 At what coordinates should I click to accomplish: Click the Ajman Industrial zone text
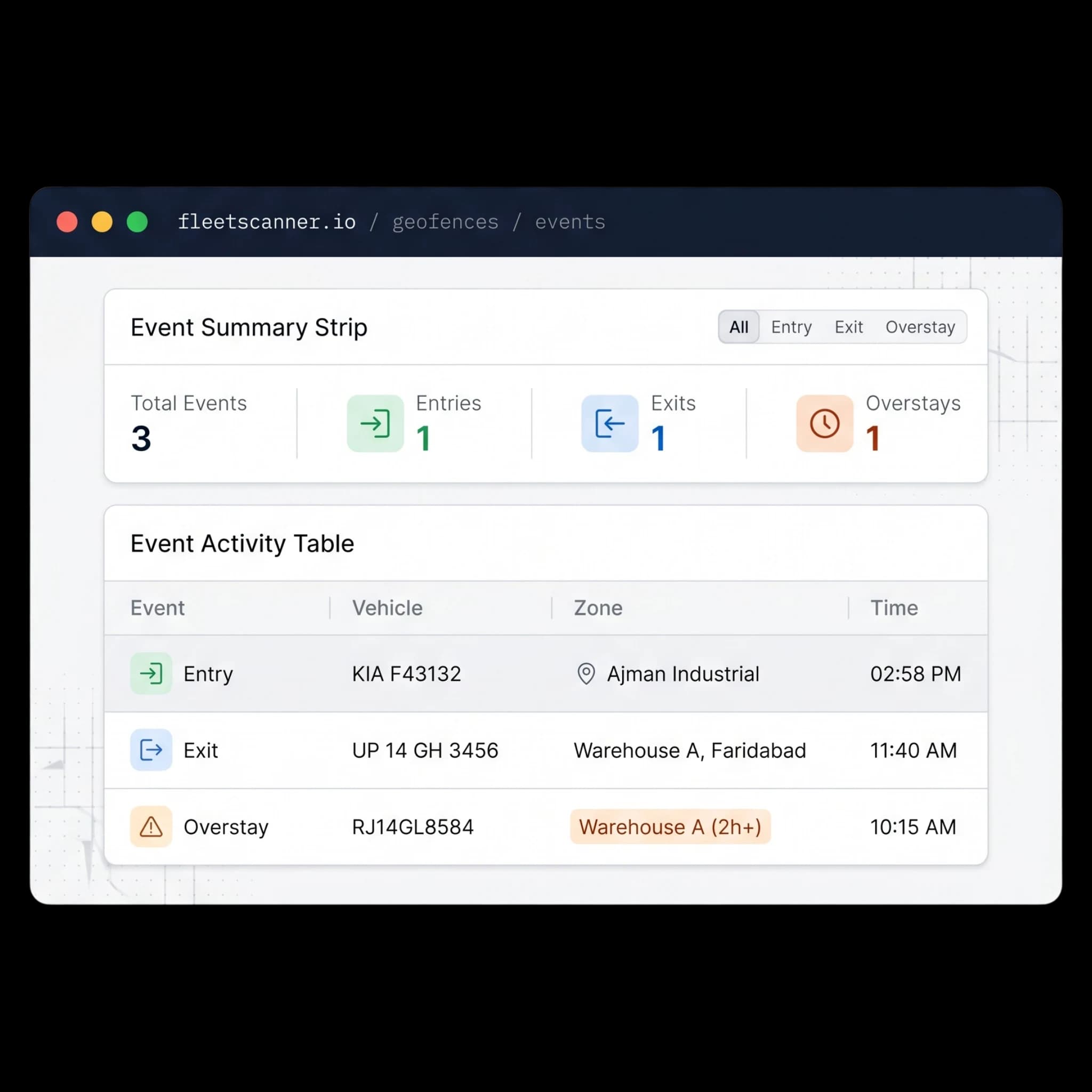point(683,674)
